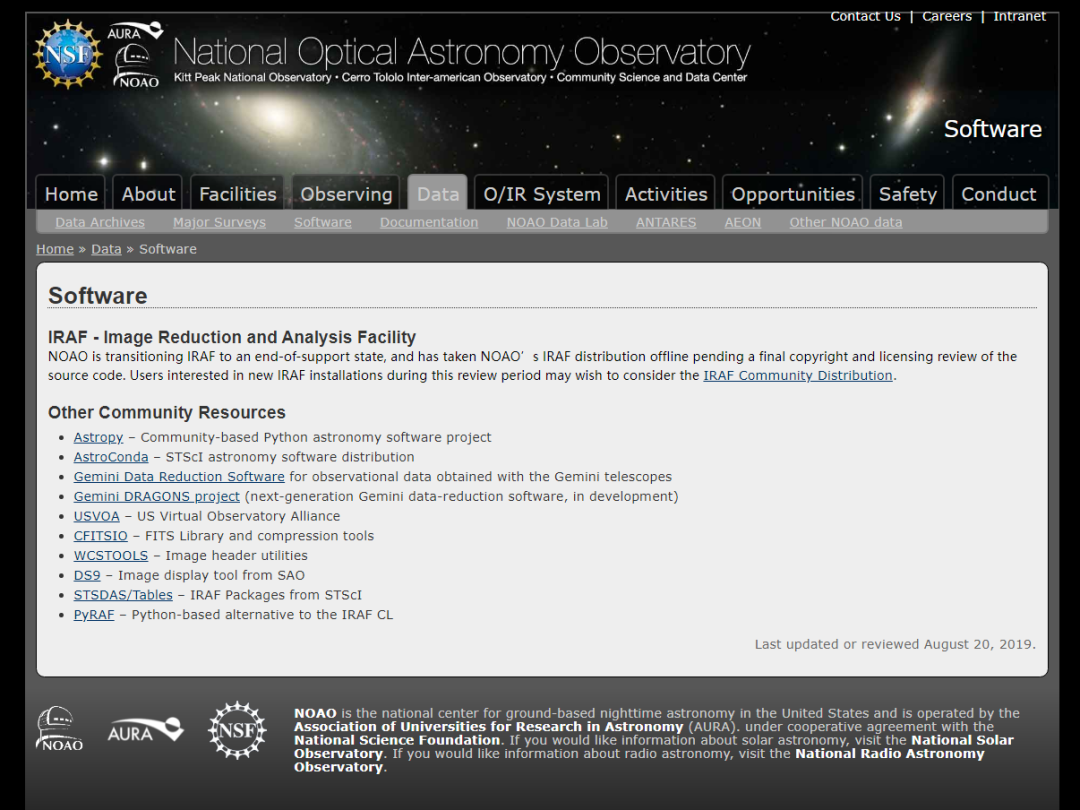
Task: Open the CFITSIO link
Action: (x=101, y=536)
